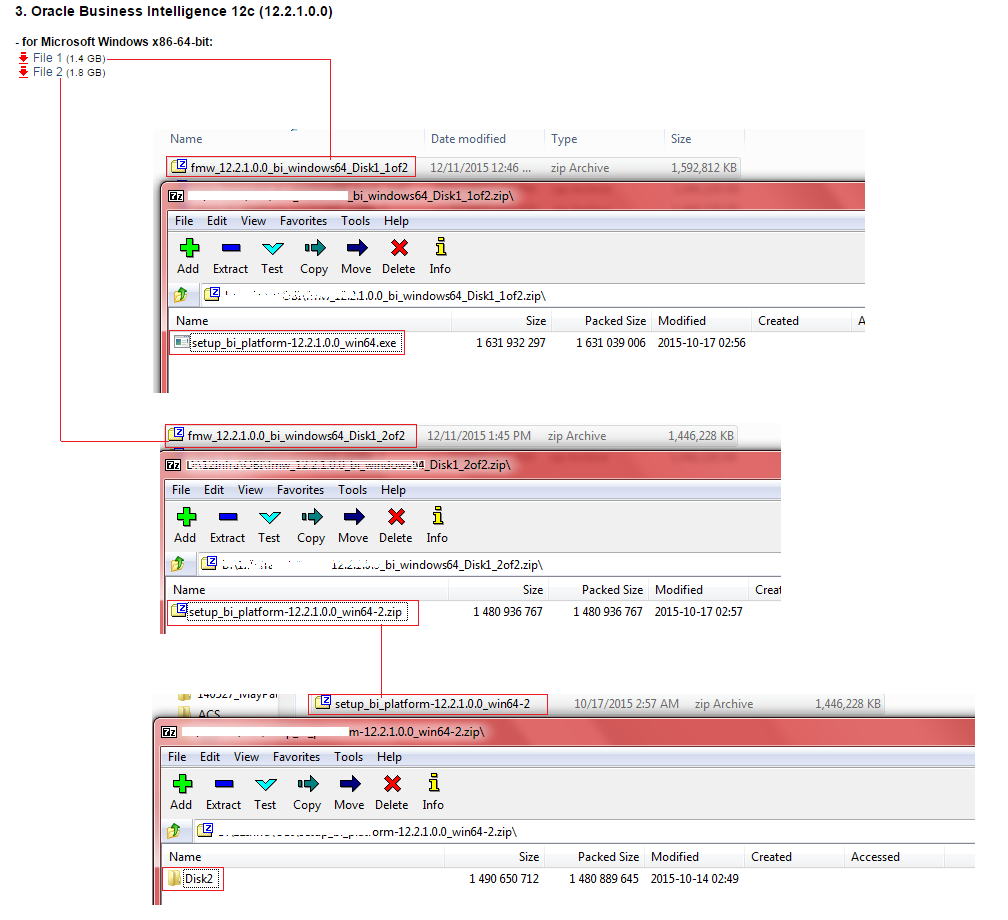
Task: Click Delete icon in Disk1_2of2 window
Action: coord(397,517)
